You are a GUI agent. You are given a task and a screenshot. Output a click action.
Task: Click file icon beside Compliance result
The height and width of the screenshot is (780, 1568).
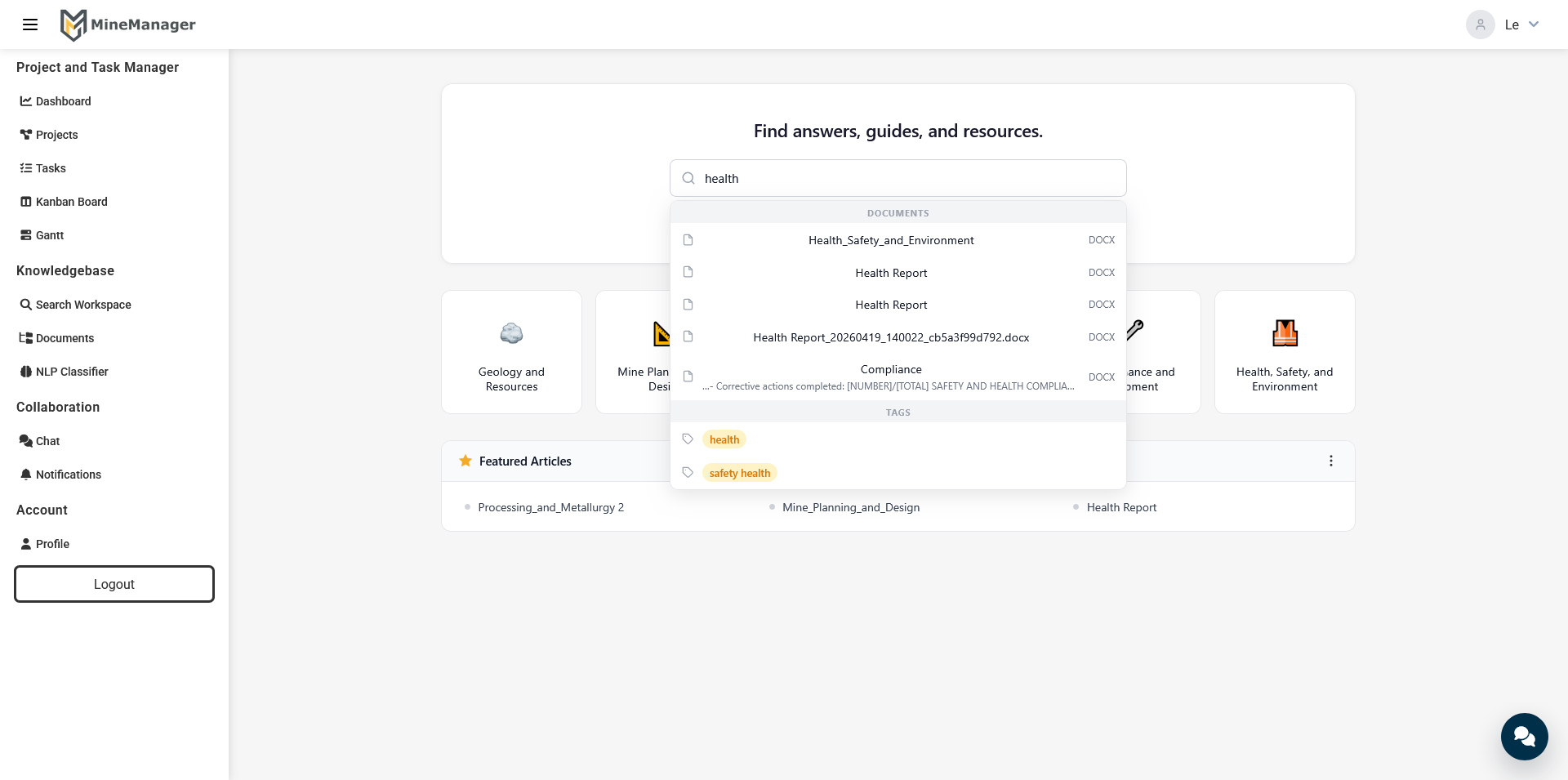pyautogui.click(x=688, y=377)
